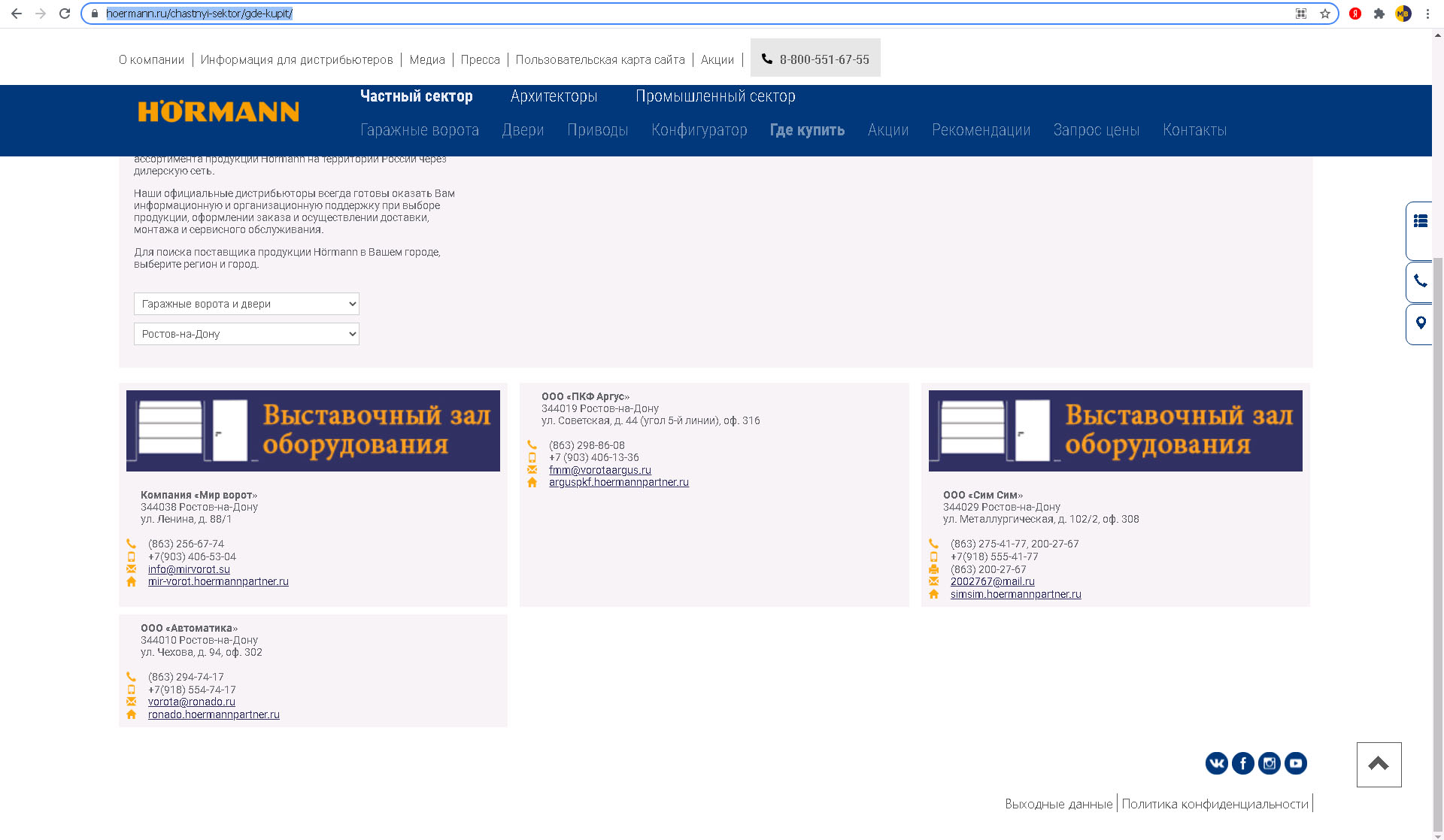Open info@mirvorot.su email link
The image size is (1444, 840).
[190, 569]
